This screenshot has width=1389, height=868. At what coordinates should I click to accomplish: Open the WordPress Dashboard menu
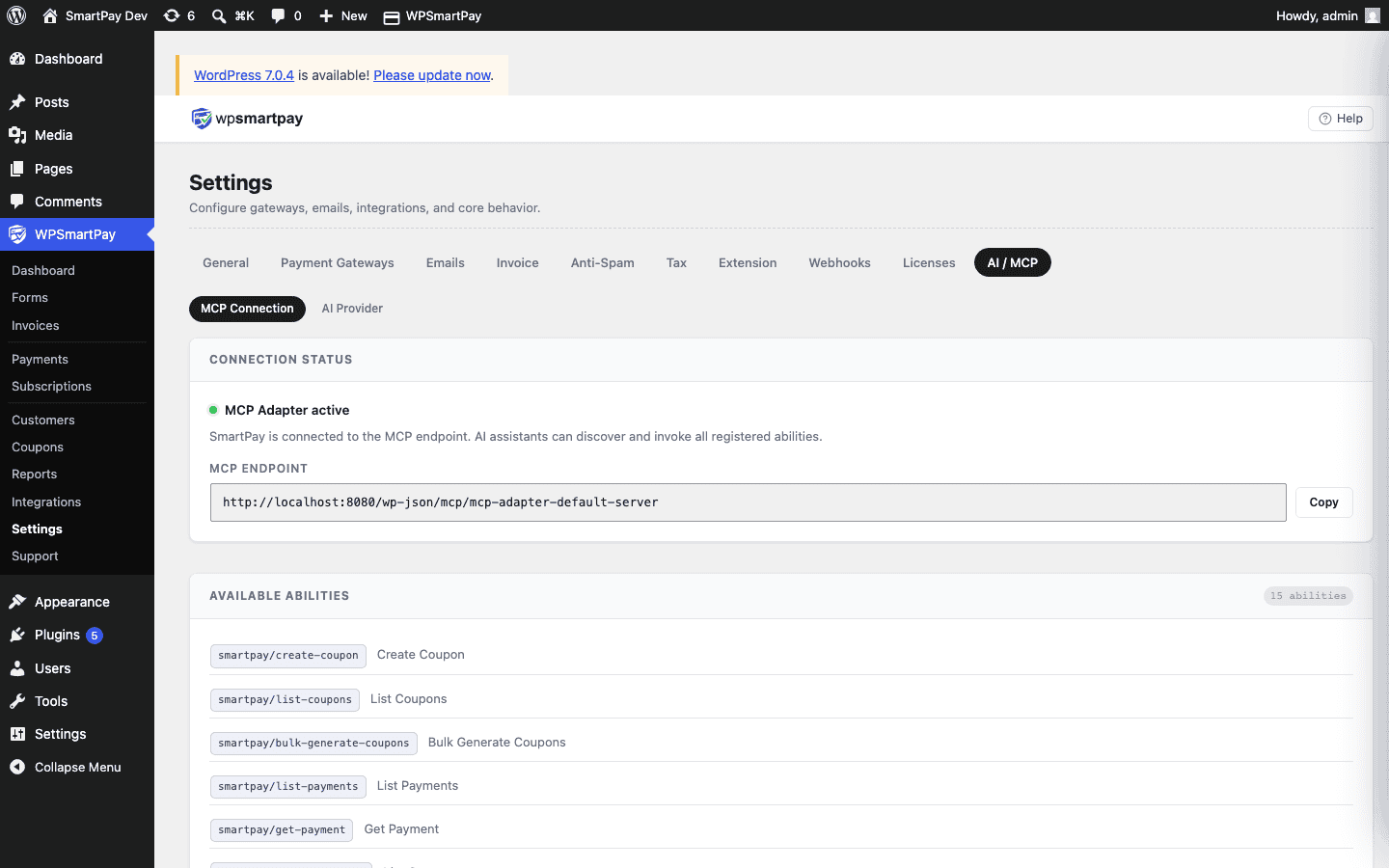coord(77,59)
